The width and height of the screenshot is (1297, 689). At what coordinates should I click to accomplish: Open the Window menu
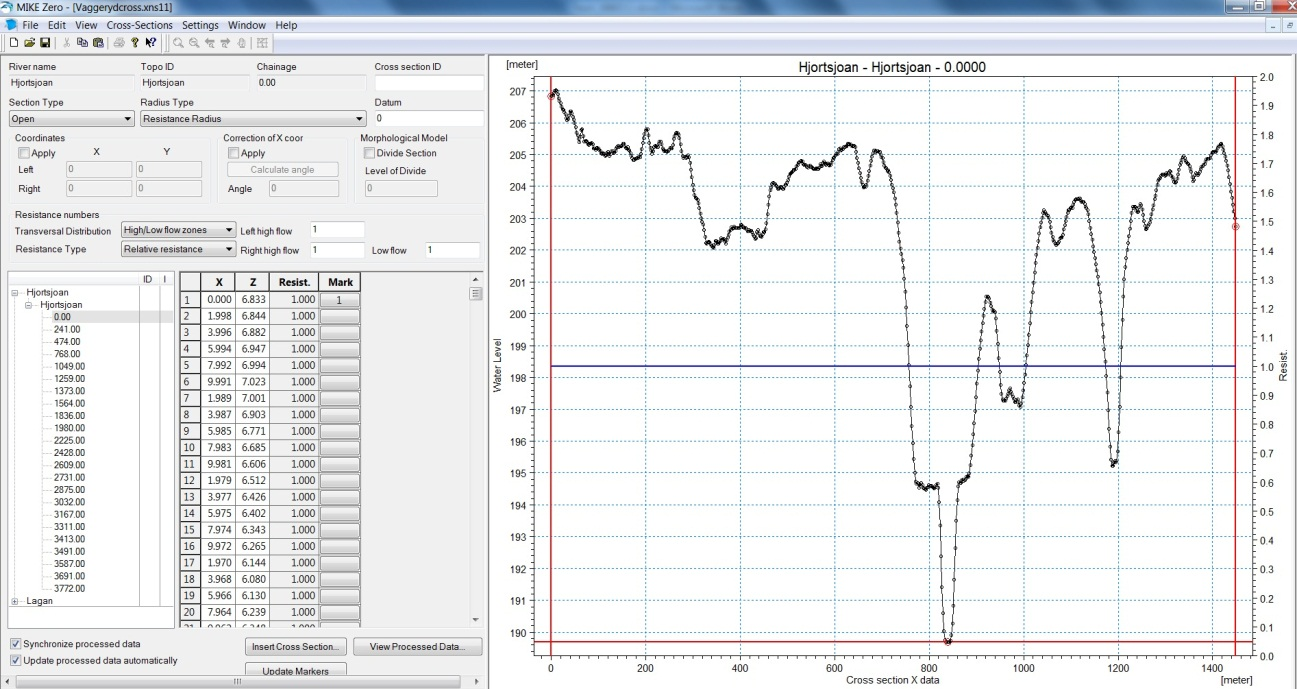(x=247, y=25)
